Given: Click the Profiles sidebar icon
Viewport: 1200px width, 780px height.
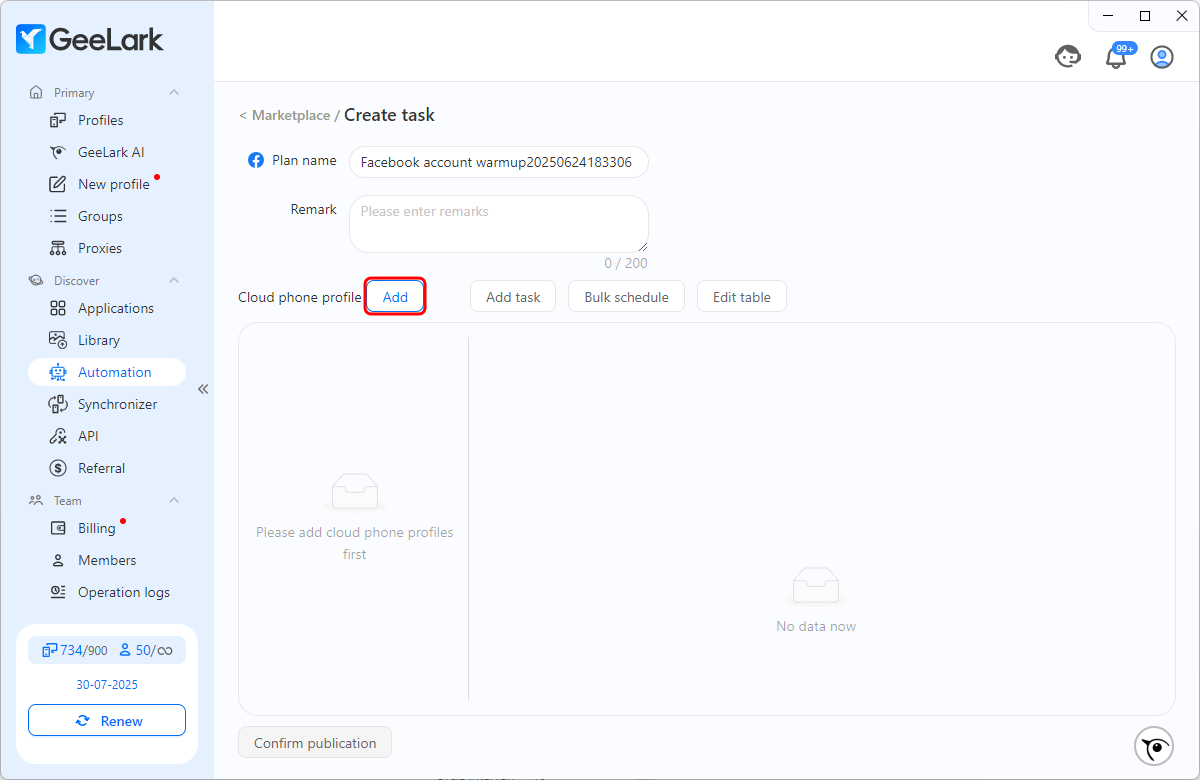Looking at the screenshot, I should click(x=58, y=120).
